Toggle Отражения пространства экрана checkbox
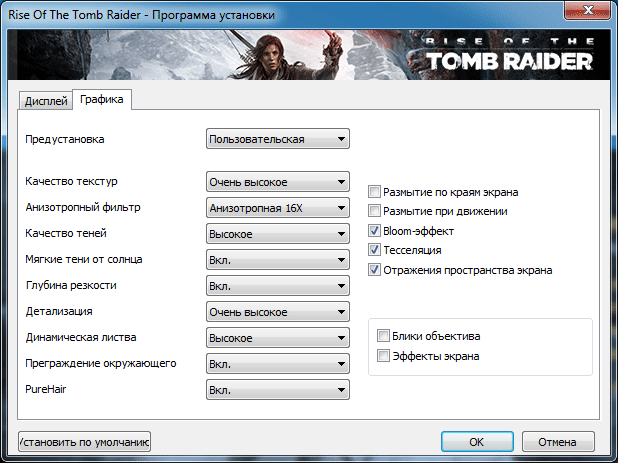The width and height of the screenshot is (618, 463). pos(374,270)
